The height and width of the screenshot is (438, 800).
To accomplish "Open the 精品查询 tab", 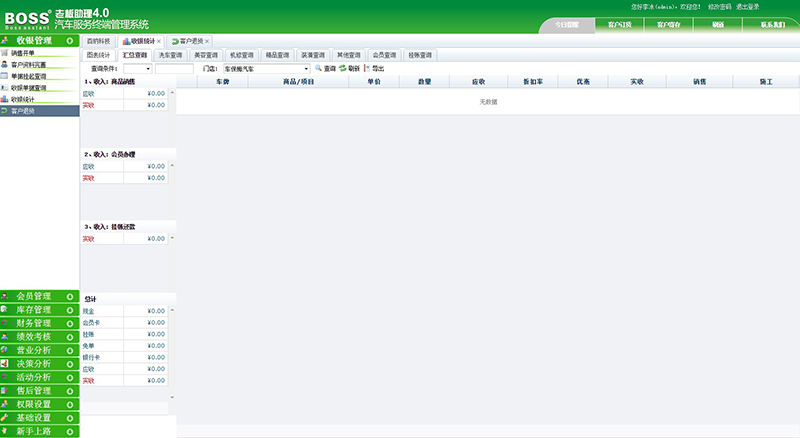I will [x=277, y=55].
